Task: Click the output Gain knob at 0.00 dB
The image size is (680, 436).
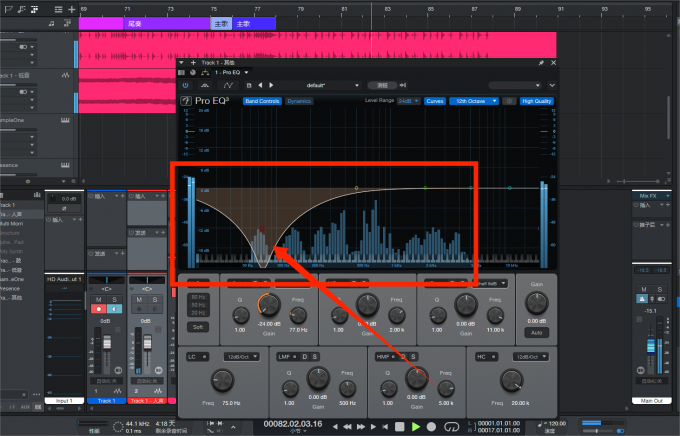Action: click(x=536, y=303)
